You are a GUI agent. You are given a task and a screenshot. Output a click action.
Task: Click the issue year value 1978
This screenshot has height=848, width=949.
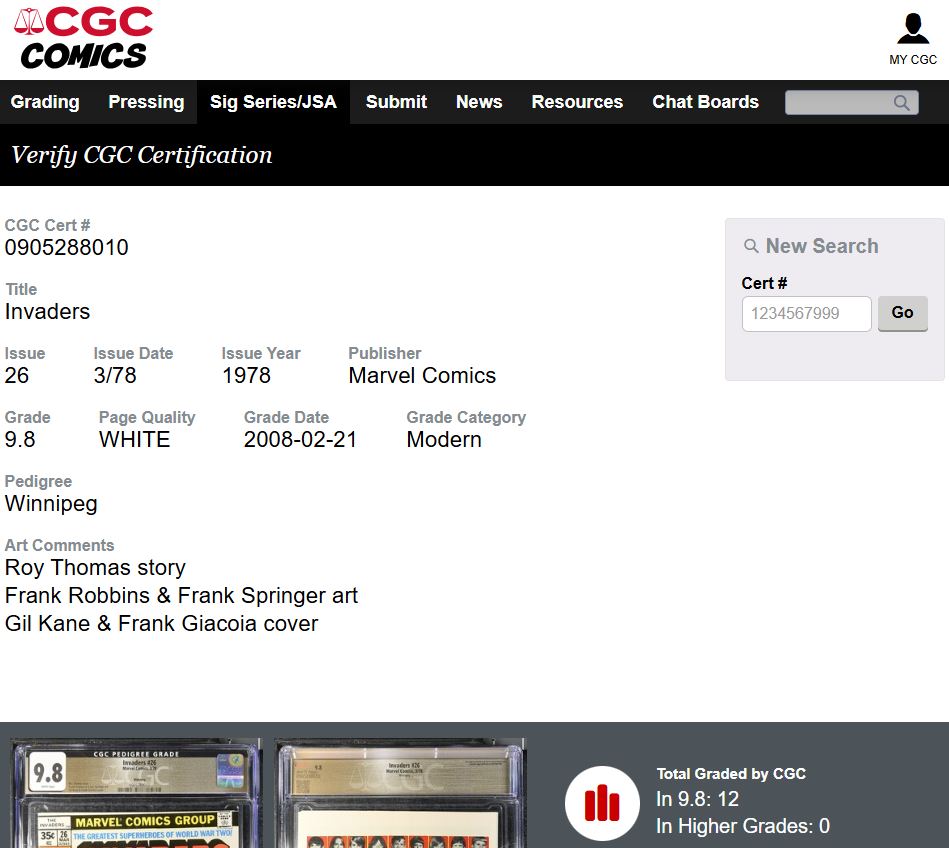pos(246,376)
